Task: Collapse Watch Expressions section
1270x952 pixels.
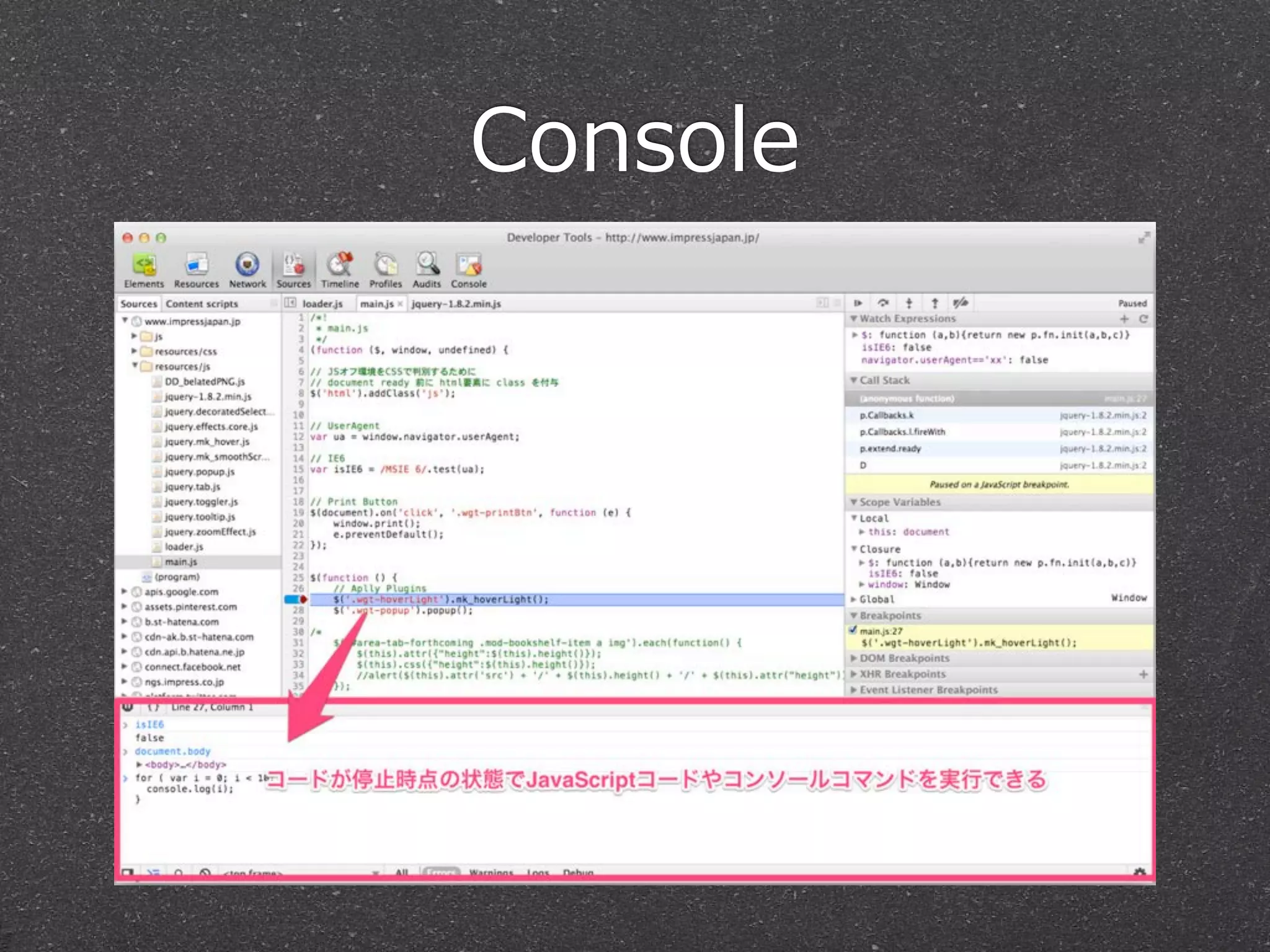Action: (854, 319)
